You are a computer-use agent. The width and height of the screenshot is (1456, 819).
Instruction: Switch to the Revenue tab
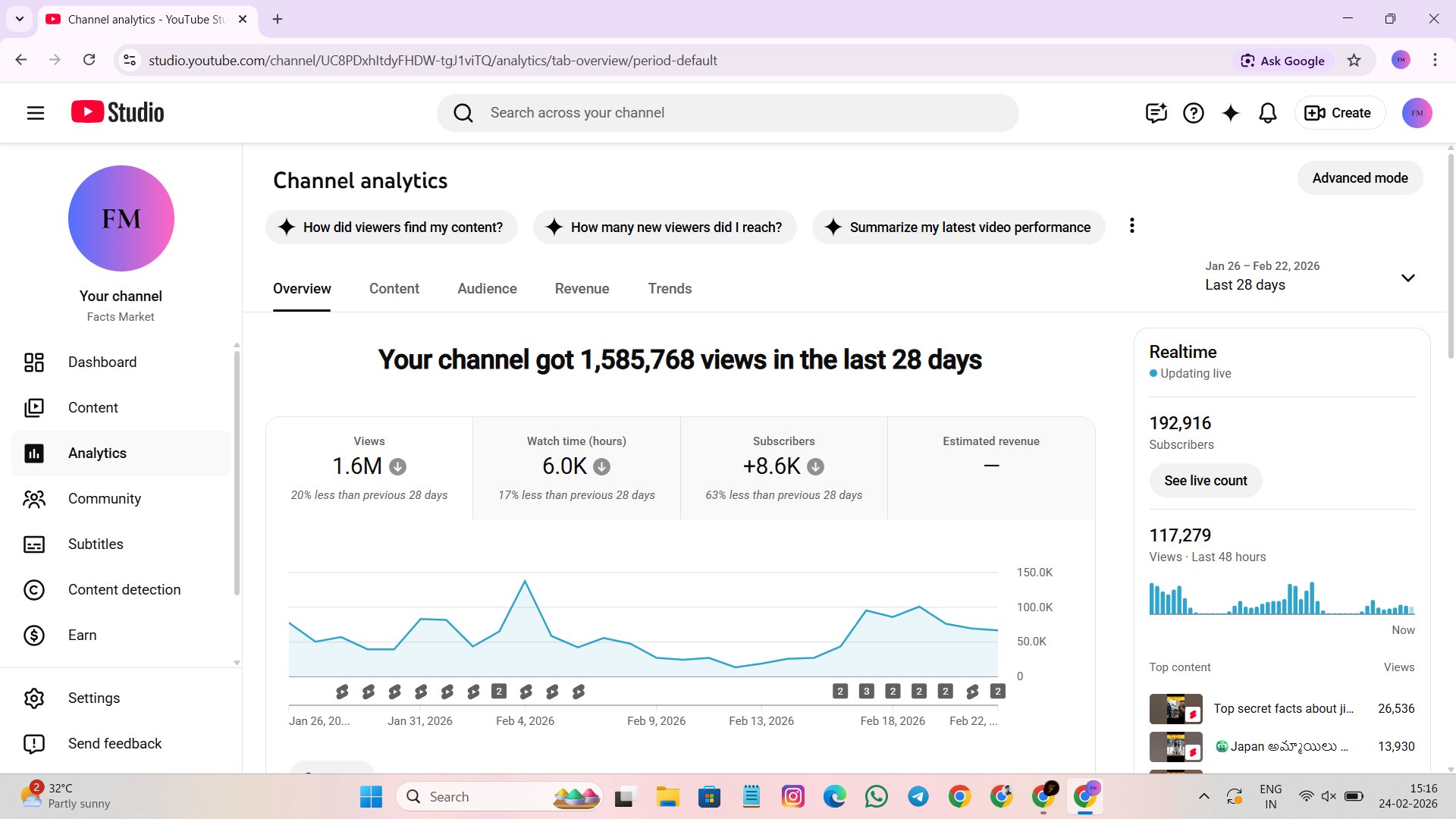coord(582,289)
